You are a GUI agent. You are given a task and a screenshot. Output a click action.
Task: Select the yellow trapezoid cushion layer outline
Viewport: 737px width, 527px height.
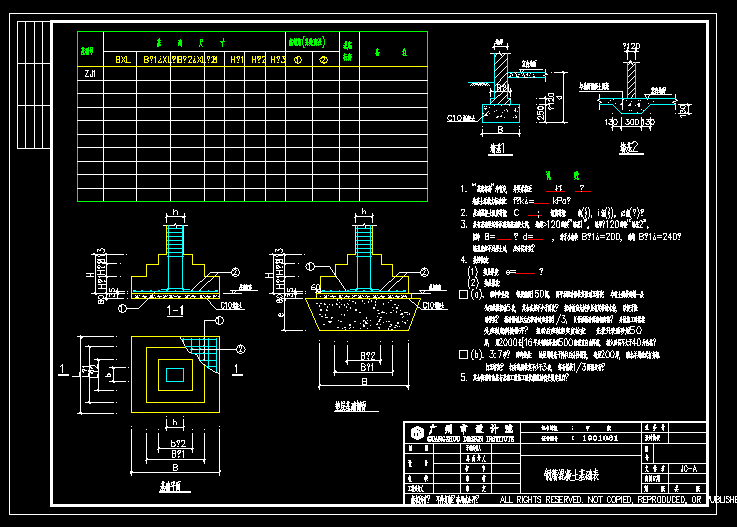click(x=363, y=315)
